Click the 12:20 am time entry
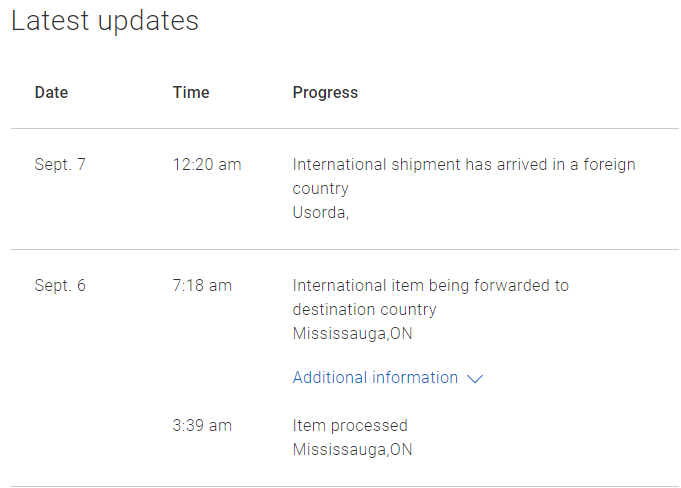Screen dimensions: 681x488 pos(207,165)
